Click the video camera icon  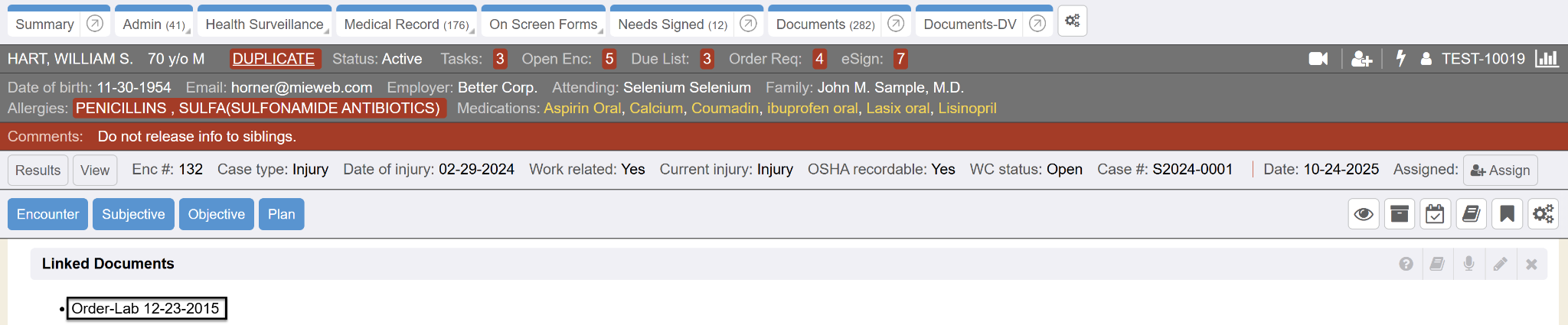click(1318, 59)
